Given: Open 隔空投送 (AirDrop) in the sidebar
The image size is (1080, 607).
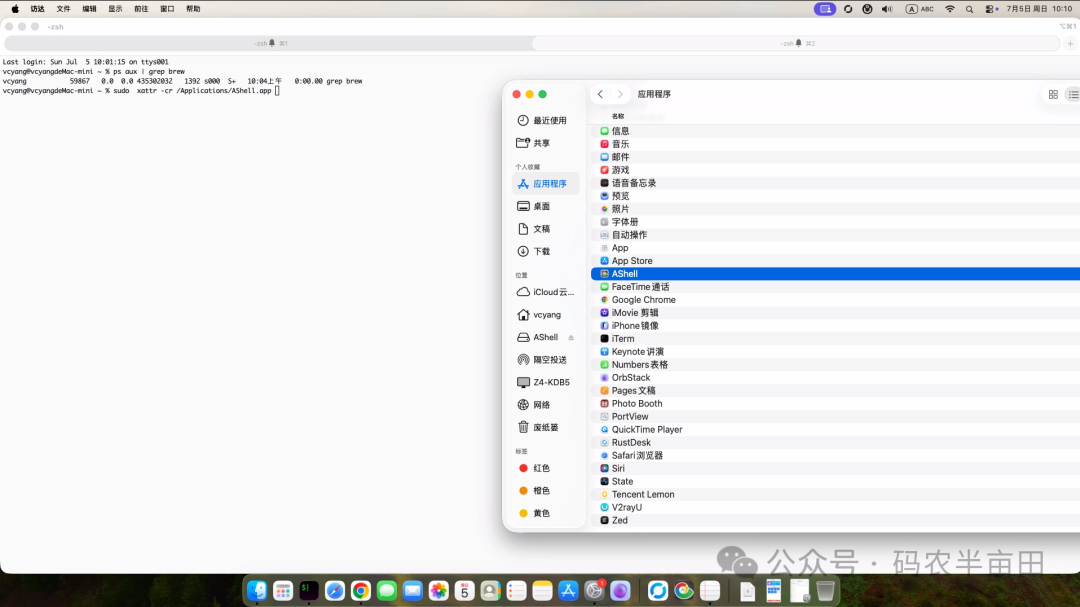Looking at the screenshot, I should tap(541, 360).
